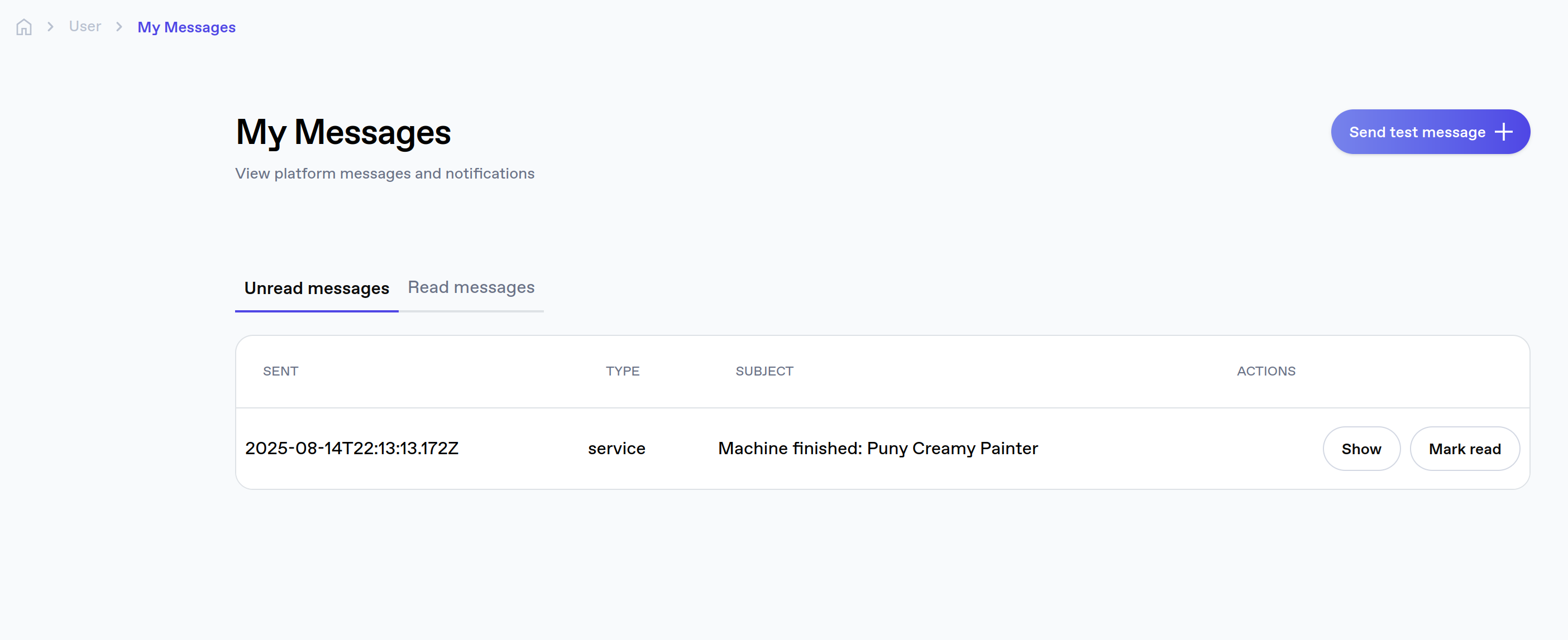This screenshot has width=1568, height=640.
Task: Open the My Messages breadcrumb link
Action: pyautogui.click(x=187, y=27)
